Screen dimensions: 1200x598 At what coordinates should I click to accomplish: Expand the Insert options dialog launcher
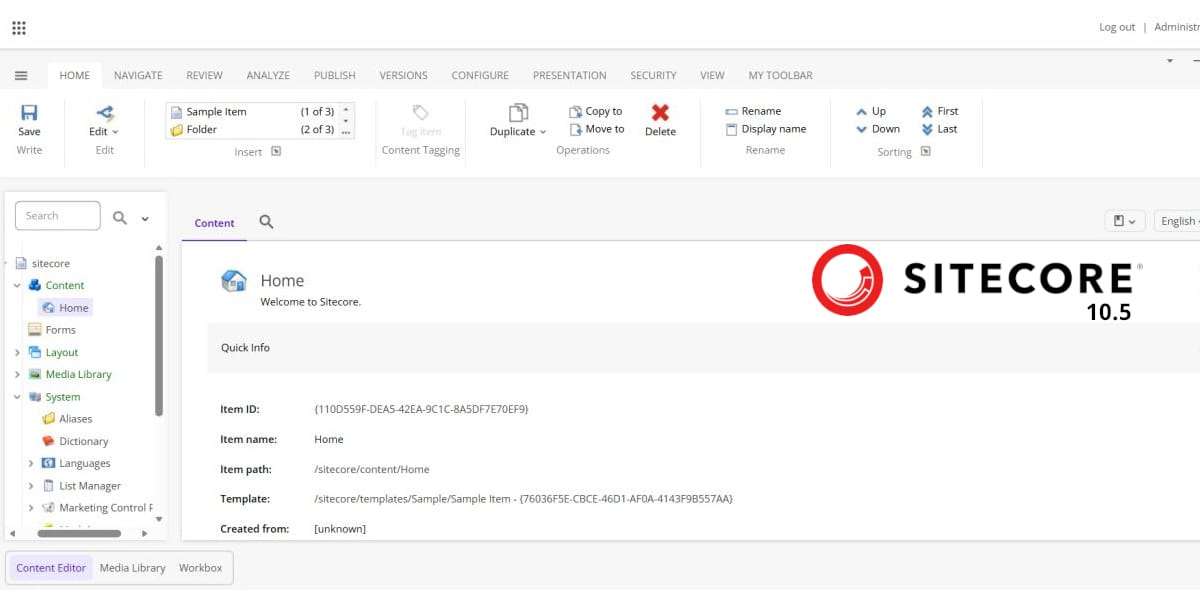click(x=276, y=152)
